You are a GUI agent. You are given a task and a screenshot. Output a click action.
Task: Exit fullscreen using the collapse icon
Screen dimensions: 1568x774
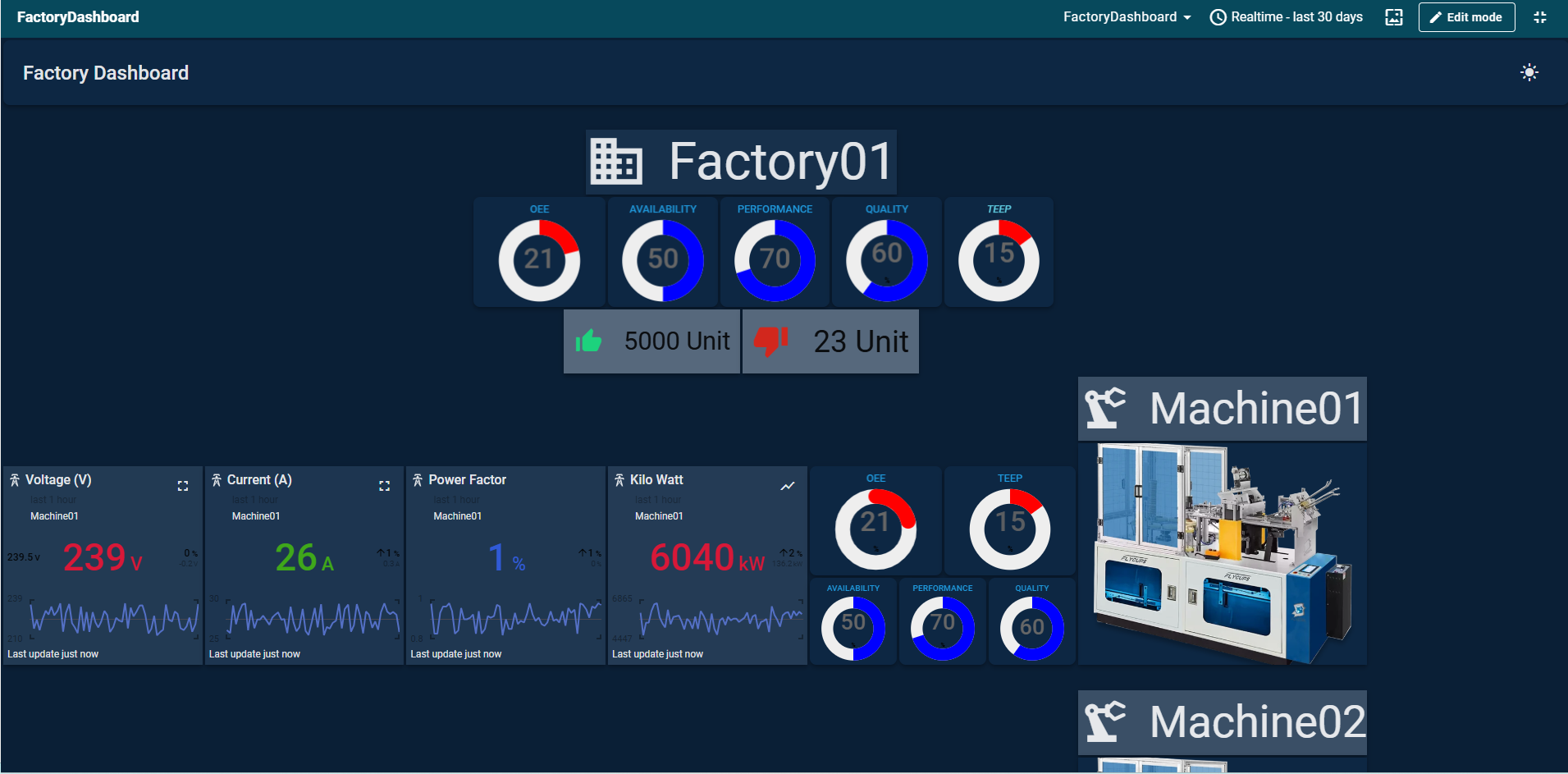click(x=1539, y=17)
